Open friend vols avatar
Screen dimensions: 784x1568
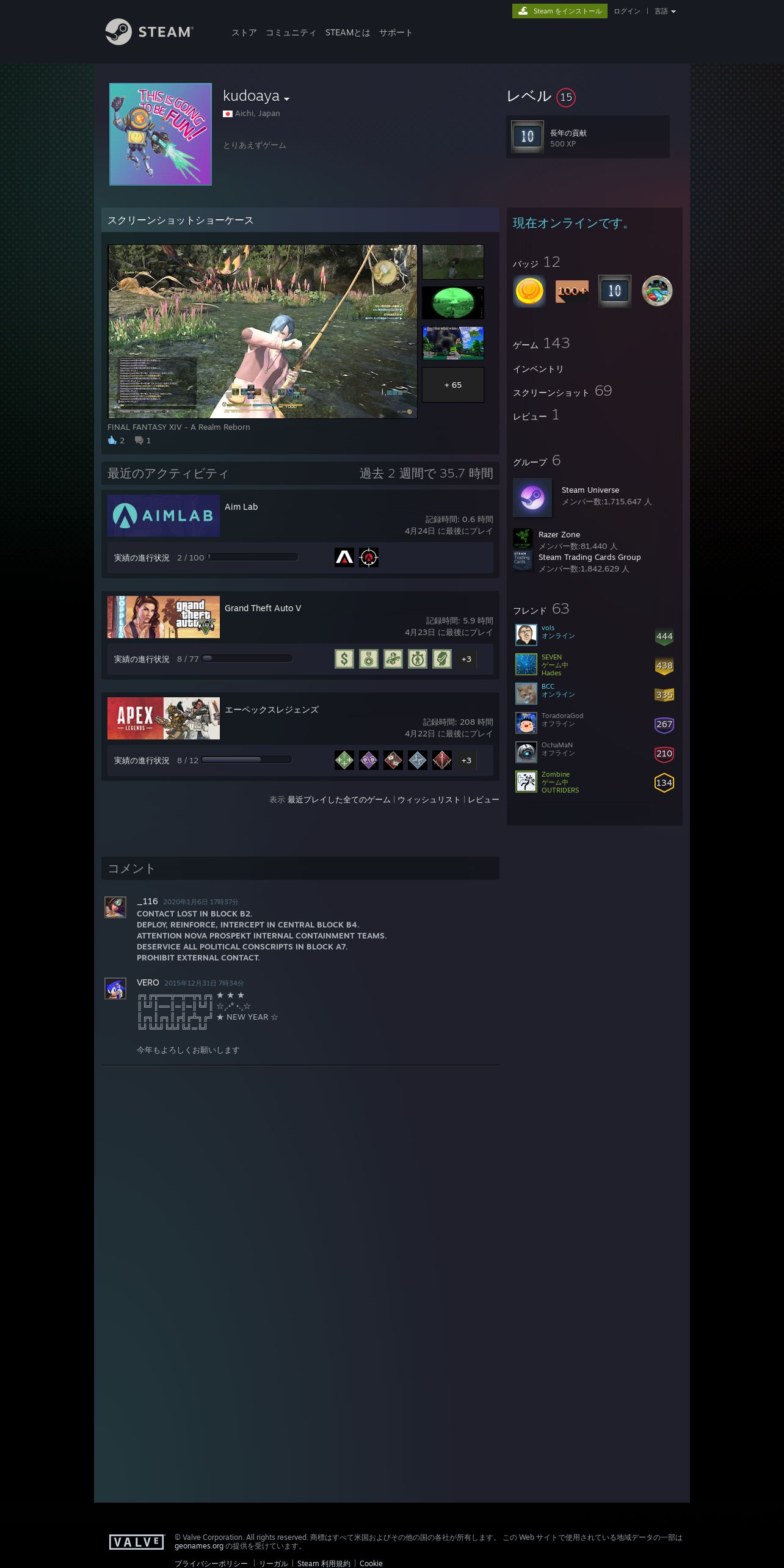tap(526, 635)
